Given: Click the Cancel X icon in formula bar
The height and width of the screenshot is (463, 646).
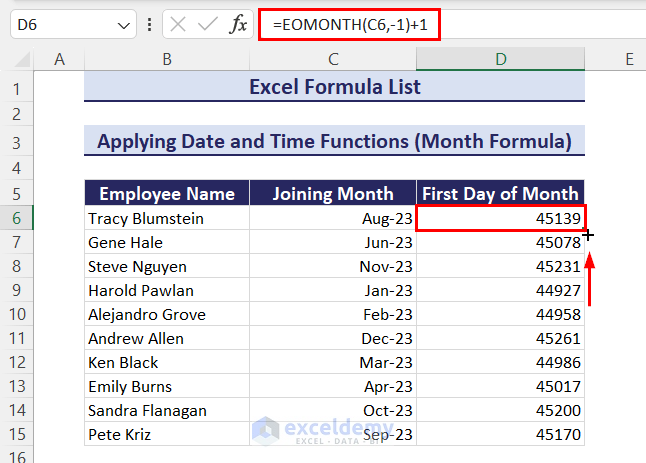Looking at the screenshot, I should point(178,24).
